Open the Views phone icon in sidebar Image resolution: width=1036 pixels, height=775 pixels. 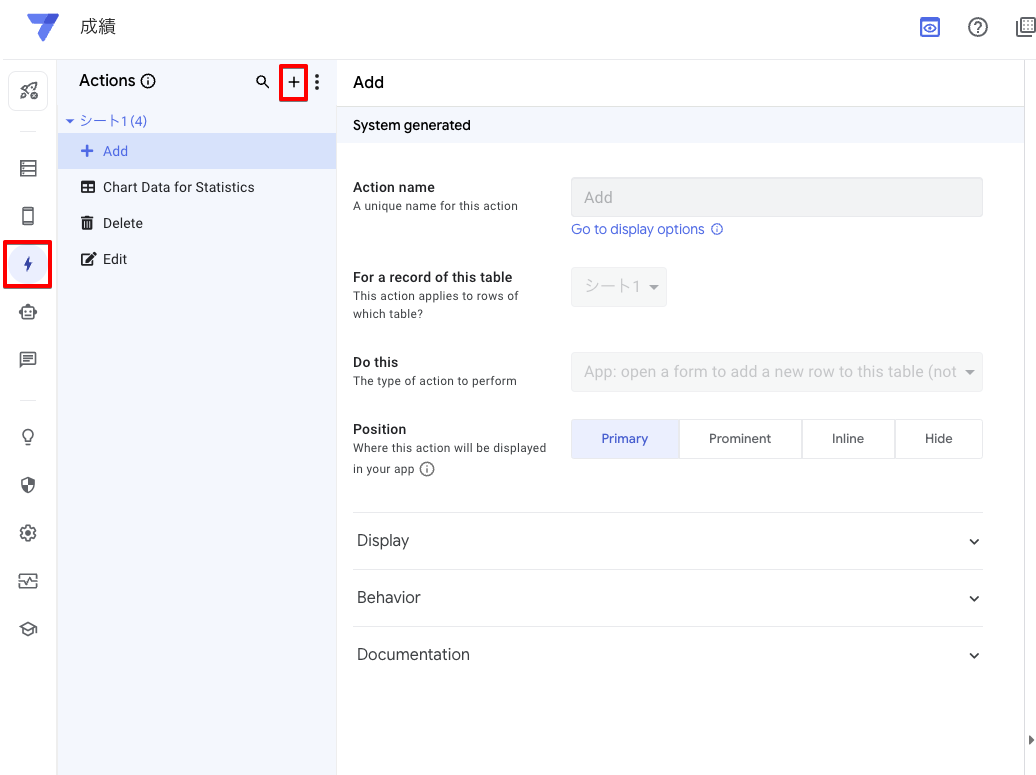point(28,216)
